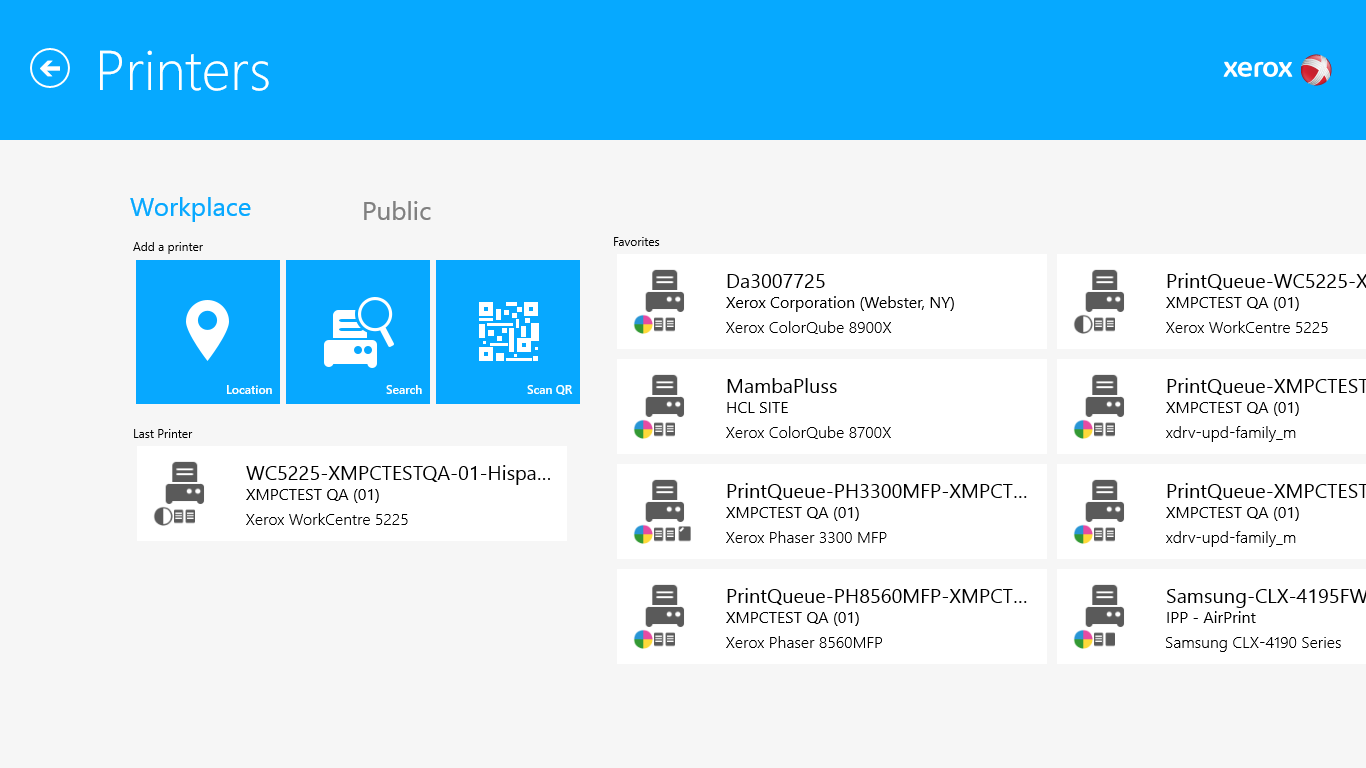Select the Samsung-CLX-4195FW AirPrint printer

click(1210, 616)
